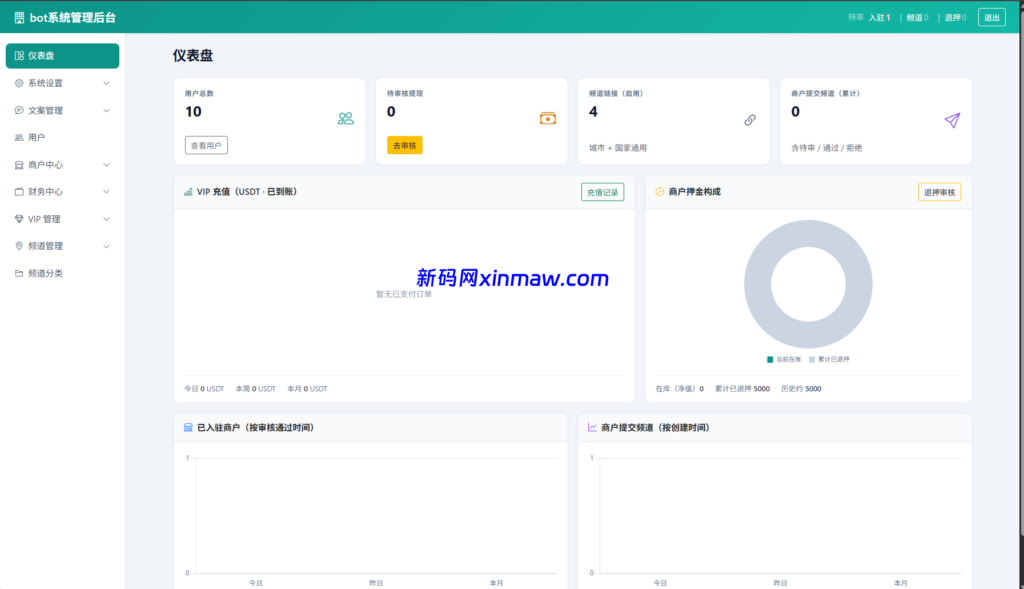
Task: Toggle the 累计已退押 legend item
Action: tap(830, 358)
